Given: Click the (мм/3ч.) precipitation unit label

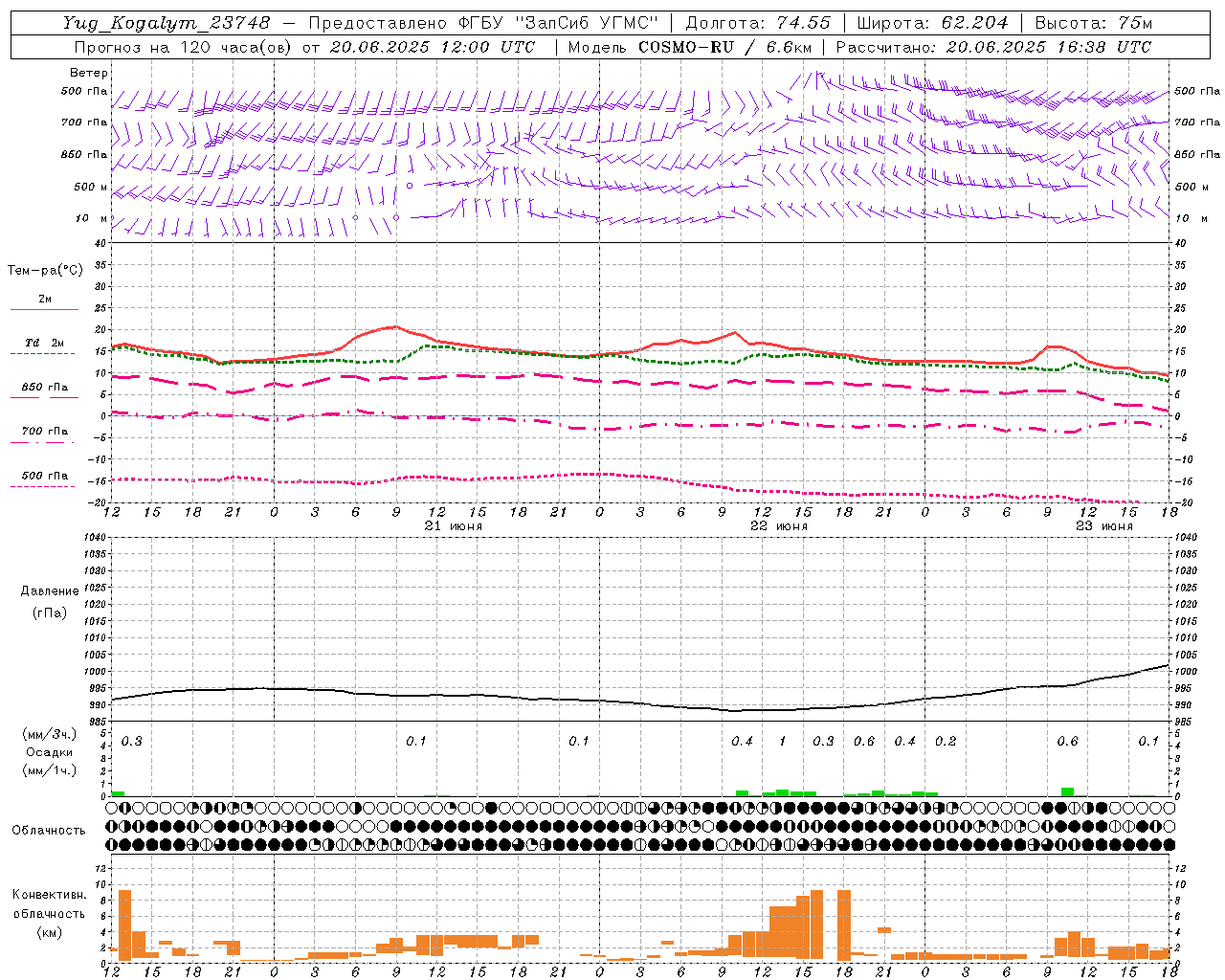Looking at the screenshot, I should pyautogui.click(x=49, y=734).
